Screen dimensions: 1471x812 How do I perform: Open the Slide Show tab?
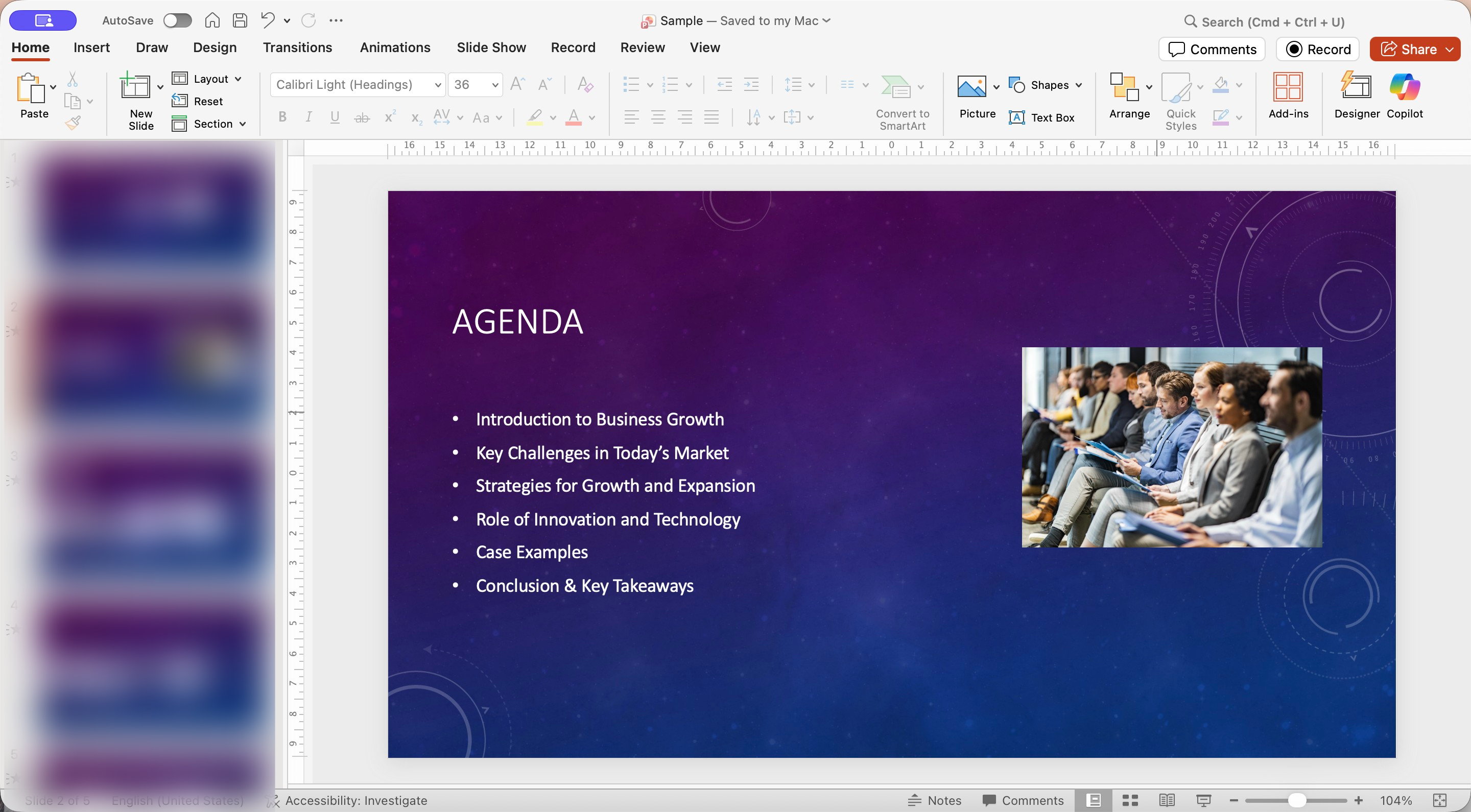point(491,47)
